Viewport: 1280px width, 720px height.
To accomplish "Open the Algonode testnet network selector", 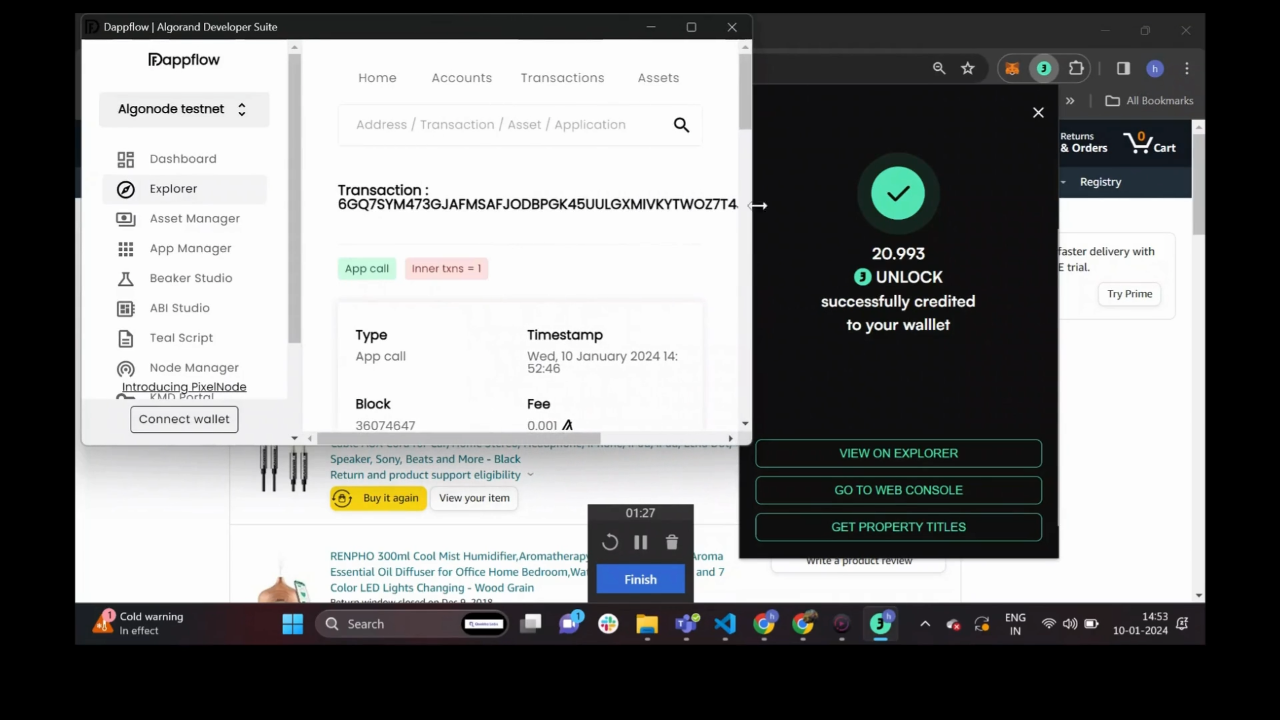I will tap(184, 110).
